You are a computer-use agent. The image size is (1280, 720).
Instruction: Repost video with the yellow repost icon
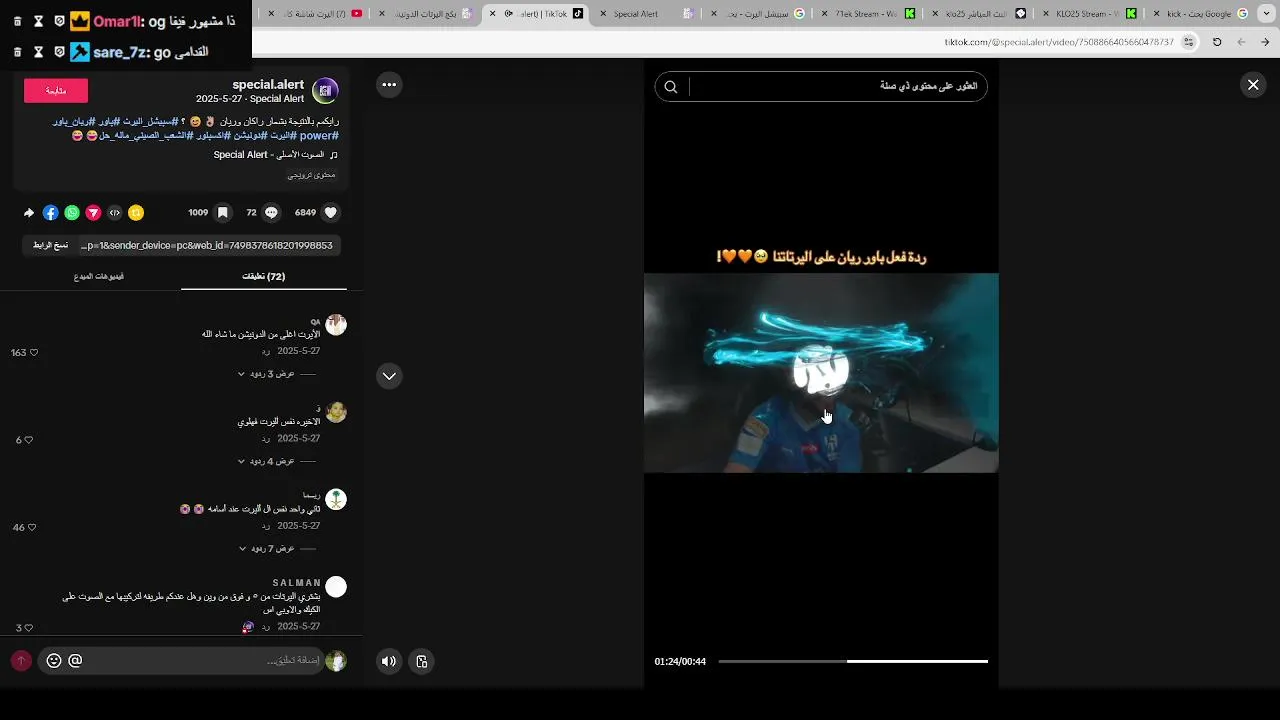click(136, 212)
